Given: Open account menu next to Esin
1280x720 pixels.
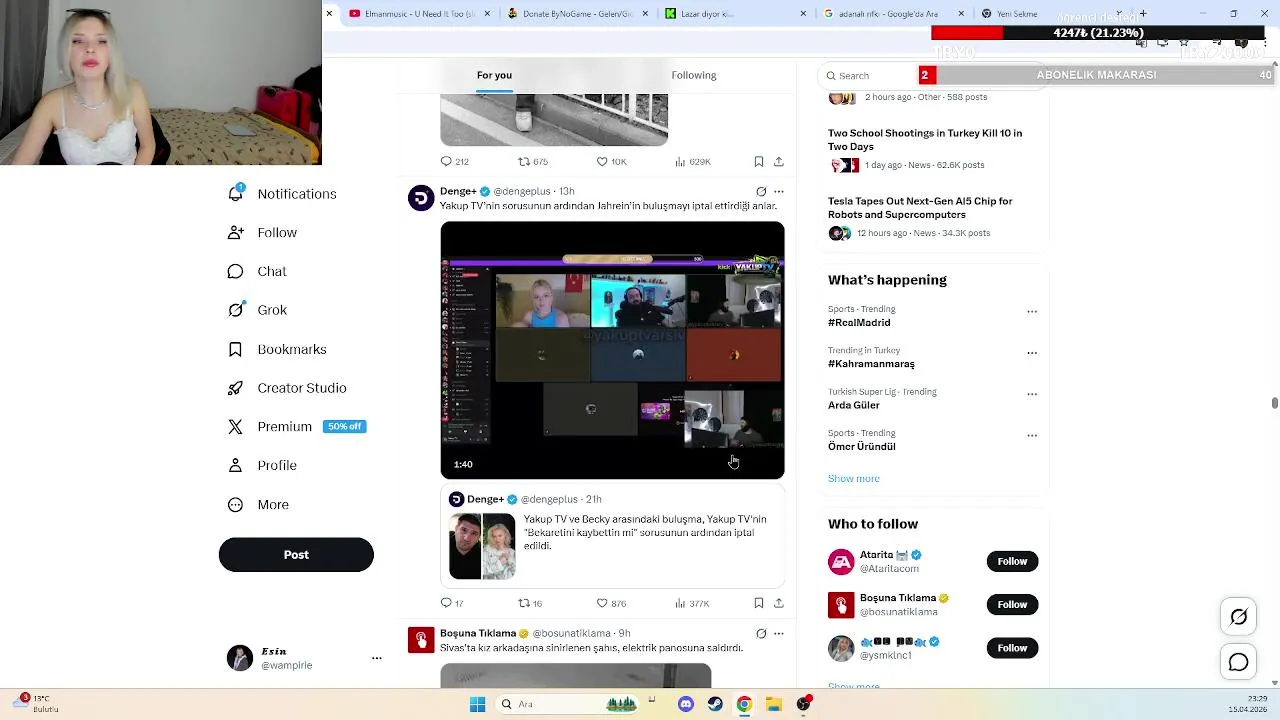Looking at the screenshot, I should [x=377, y=658].
